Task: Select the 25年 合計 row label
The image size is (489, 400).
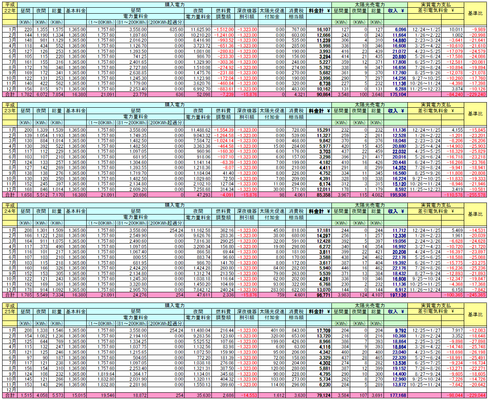Action: 10,396
